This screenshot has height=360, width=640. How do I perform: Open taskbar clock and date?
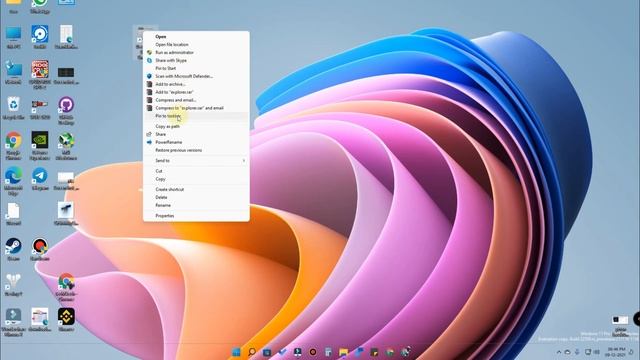pyautogui.click(x=616, y=352)
